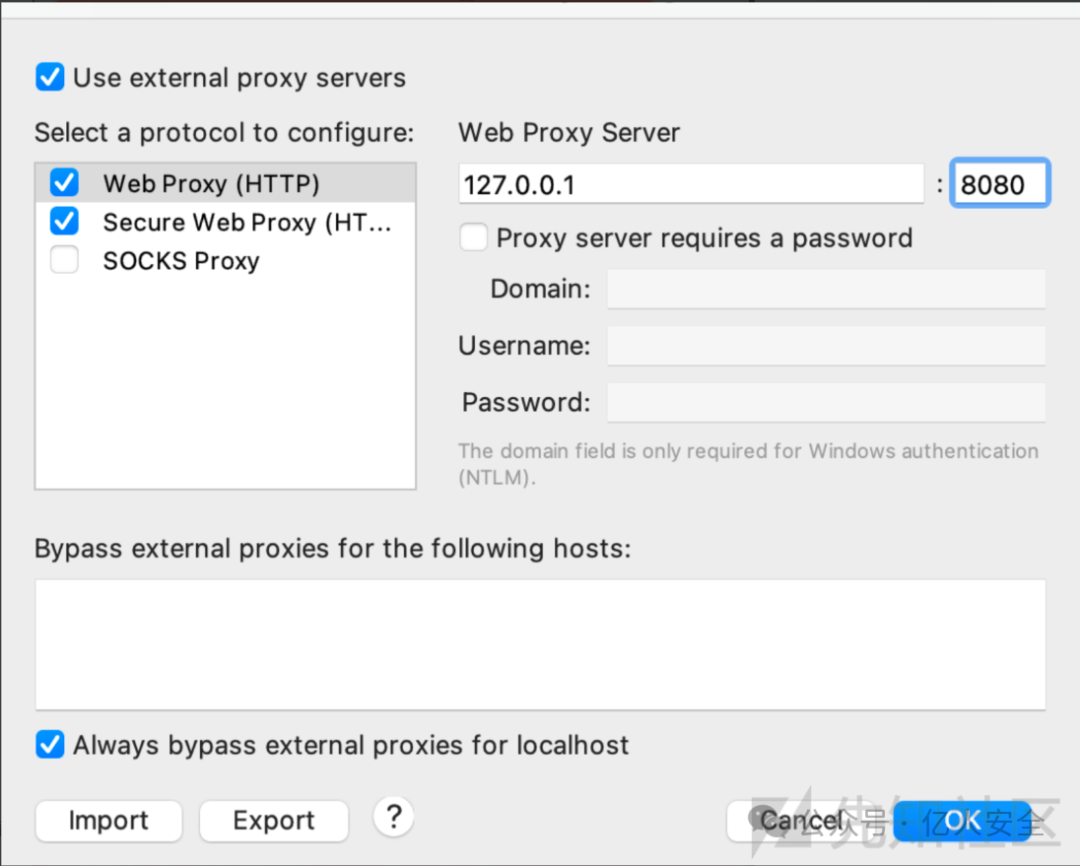Confirm settings with the OK button

pos(962,821)
